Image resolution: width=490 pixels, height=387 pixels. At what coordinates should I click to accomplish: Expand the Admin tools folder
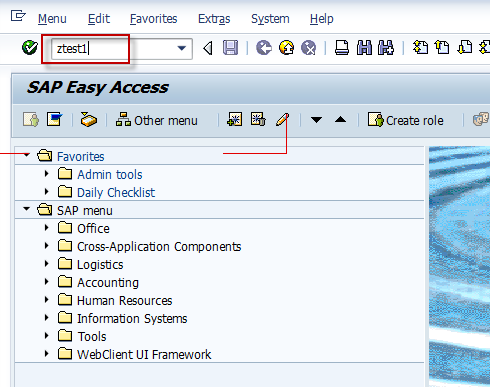coord(47,174)
